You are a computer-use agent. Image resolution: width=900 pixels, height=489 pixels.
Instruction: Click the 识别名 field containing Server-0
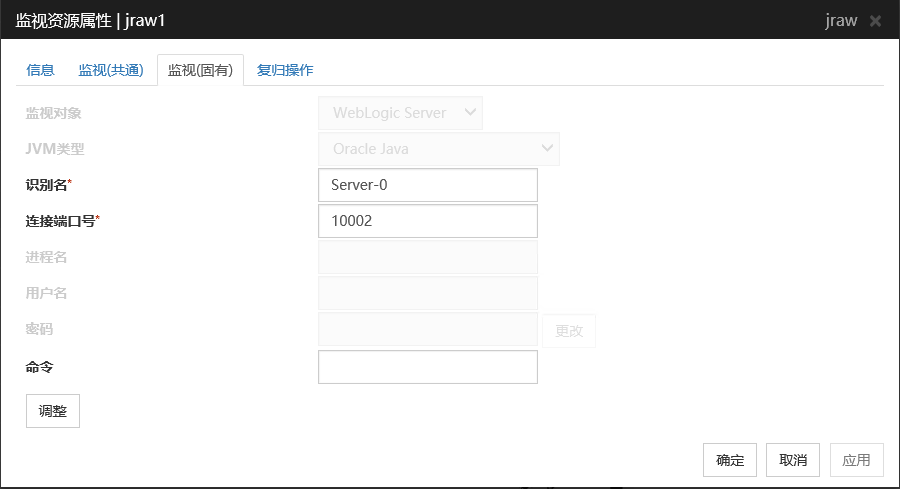[427, 185]
